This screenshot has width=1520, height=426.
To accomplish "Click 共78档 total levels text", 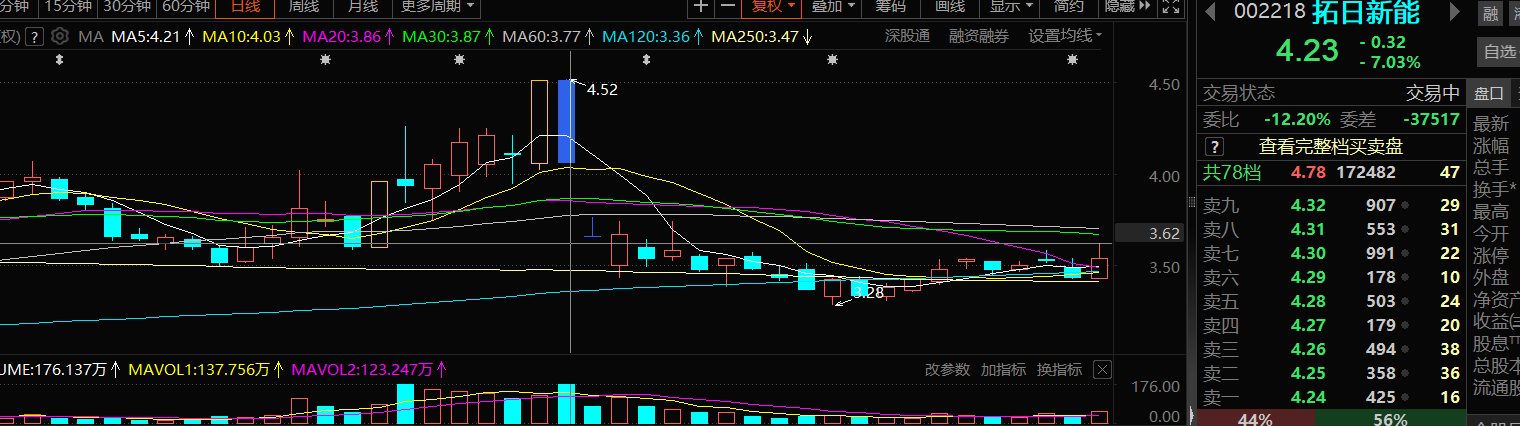I will coord(1231,173).
